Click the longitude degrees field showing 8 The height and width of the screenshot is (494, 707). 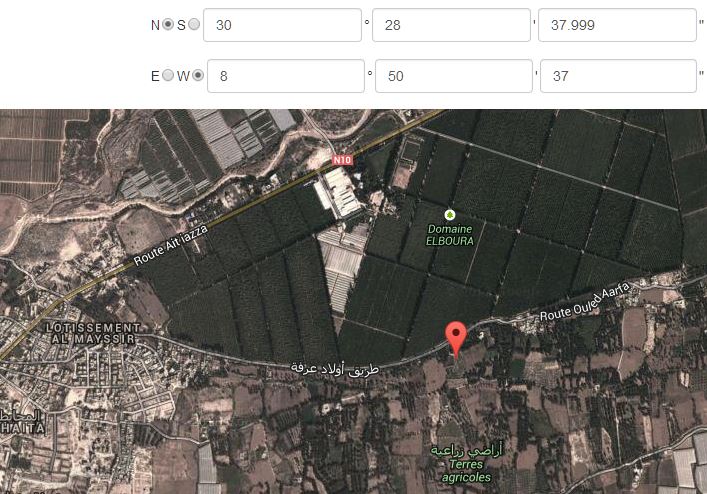[x=285, y=75]
